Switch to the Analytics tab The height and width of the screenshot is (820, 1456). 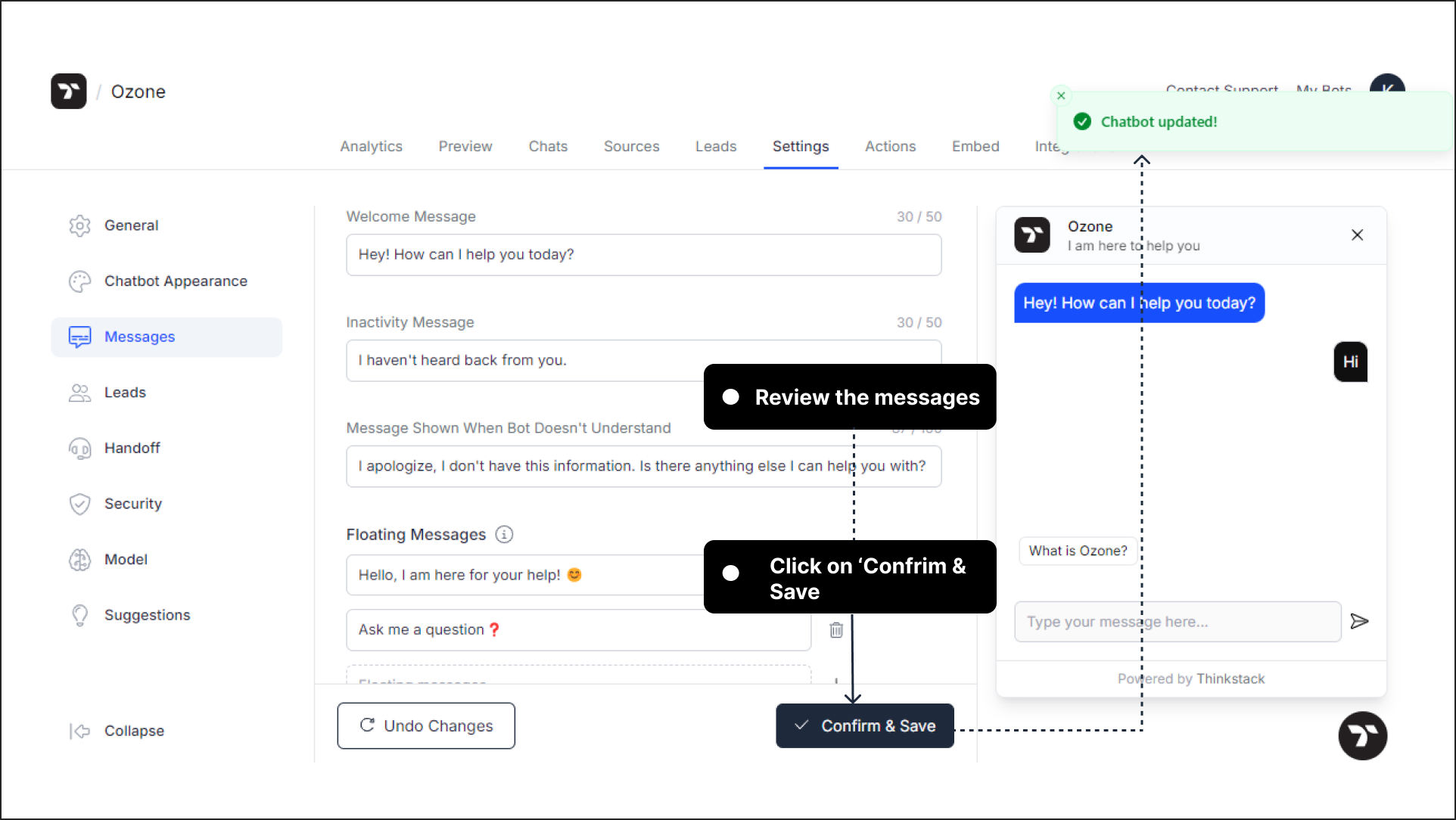(x=371, y=146)
